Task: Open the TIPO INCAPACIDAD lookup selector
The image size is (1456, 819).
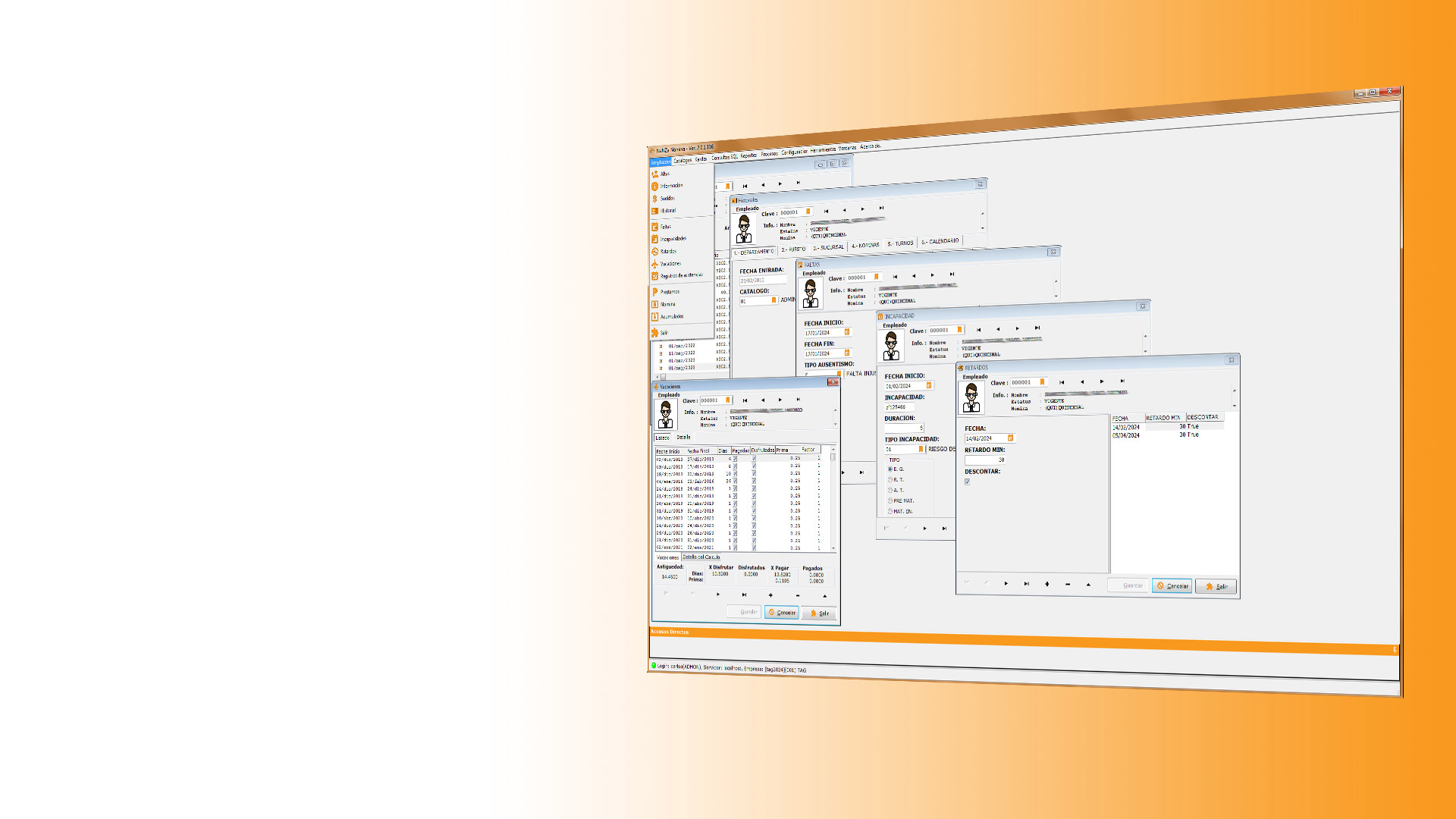Action: tap(921, 449)
